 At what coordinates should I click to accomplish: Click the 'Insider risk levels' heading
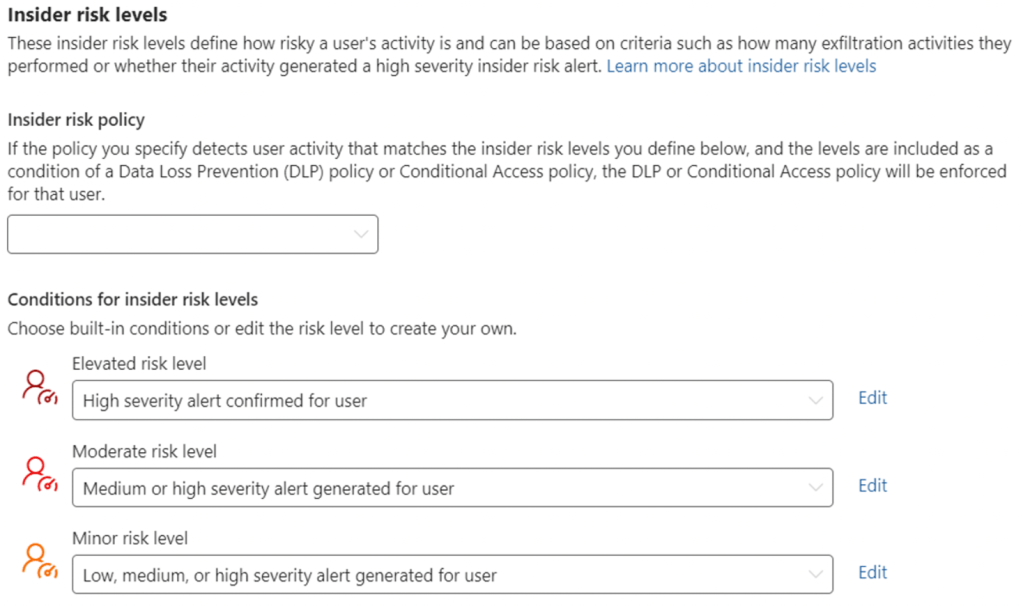point(87,16)
